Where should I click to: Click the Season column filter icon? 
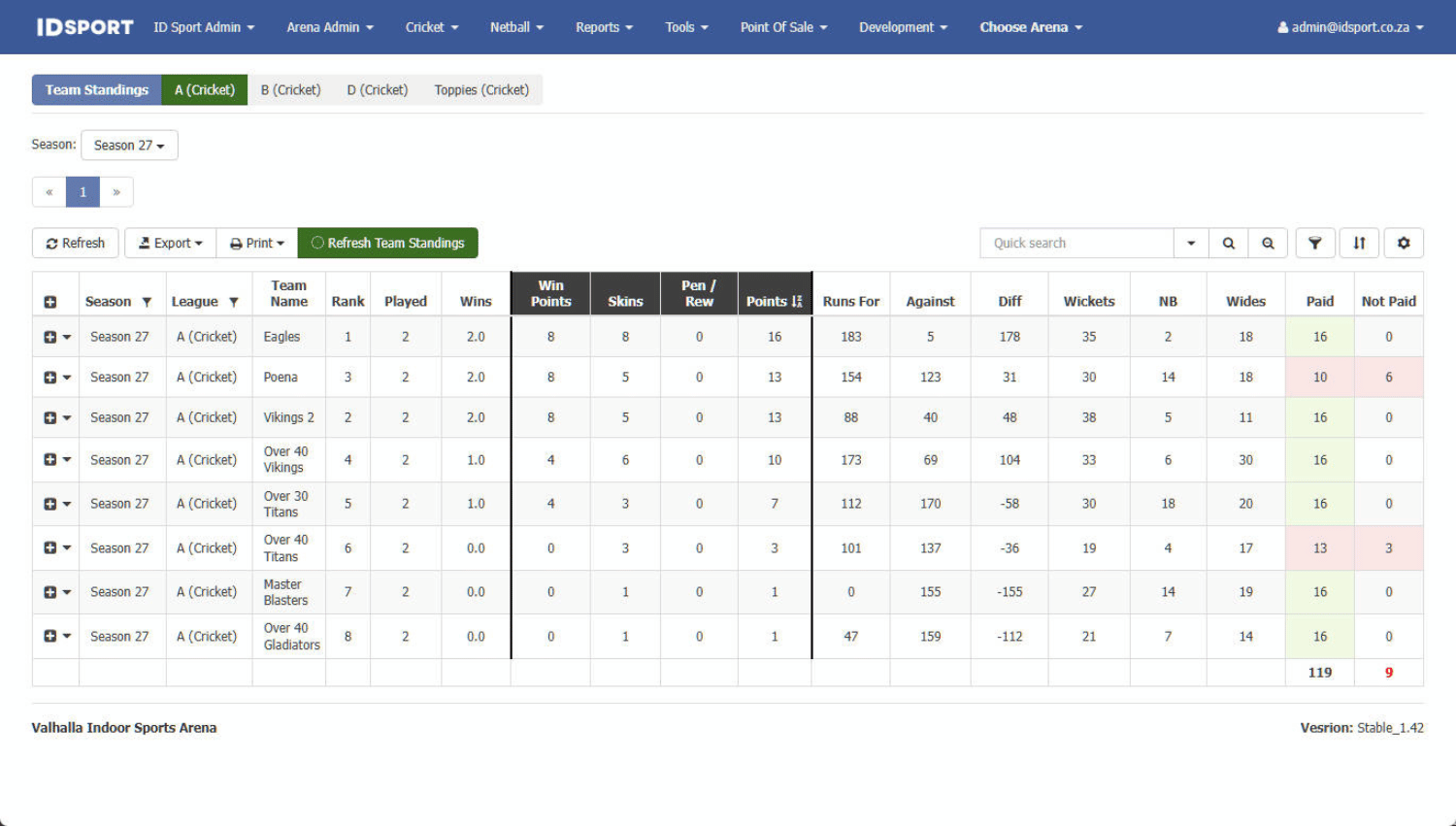[x=147, y=302]
